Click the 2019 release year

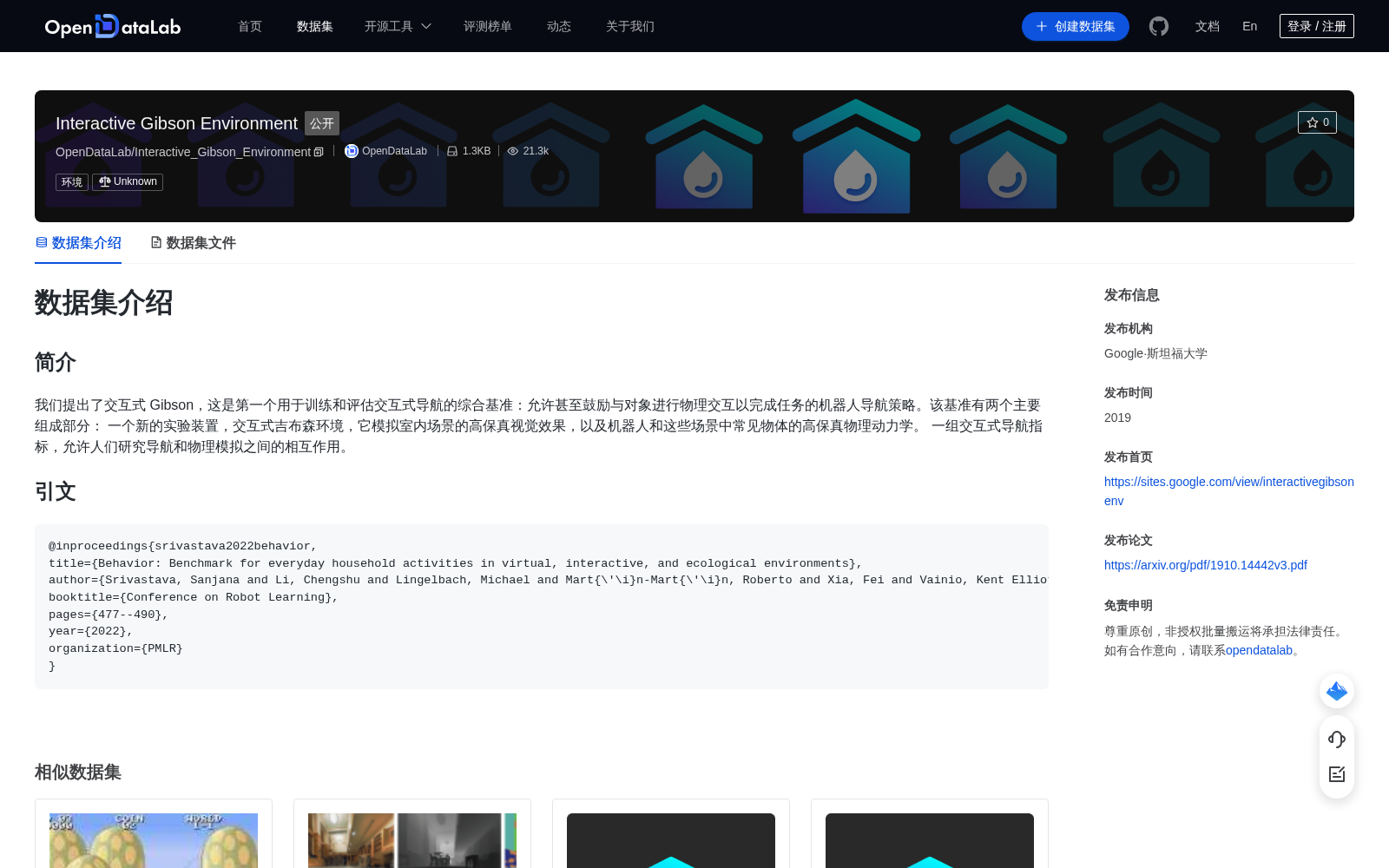[1117, 418]
